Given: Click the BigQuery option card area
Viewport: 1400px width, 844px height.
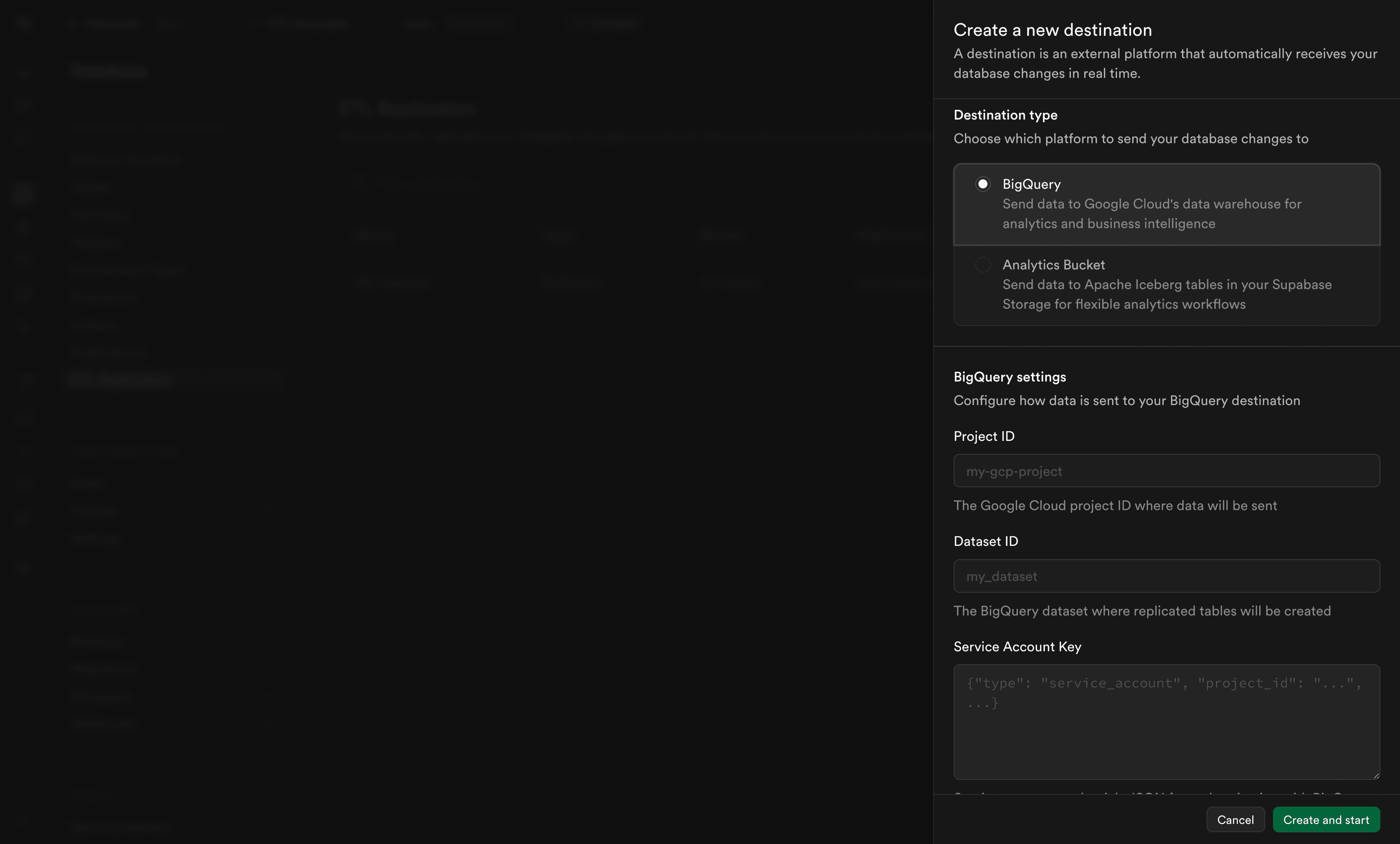Looking at the screenshot, I should (1166, 205).
